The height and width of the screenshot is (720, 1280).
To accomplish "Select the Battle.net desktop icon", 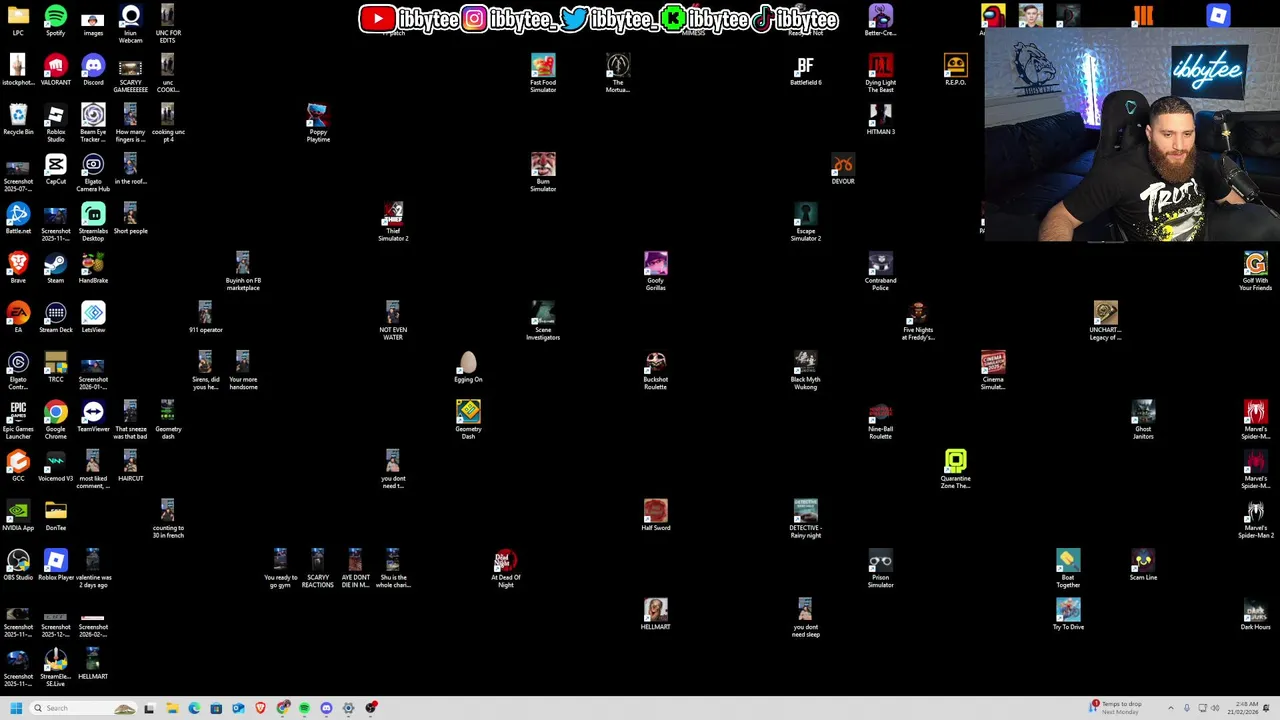I will coord(18,218).
